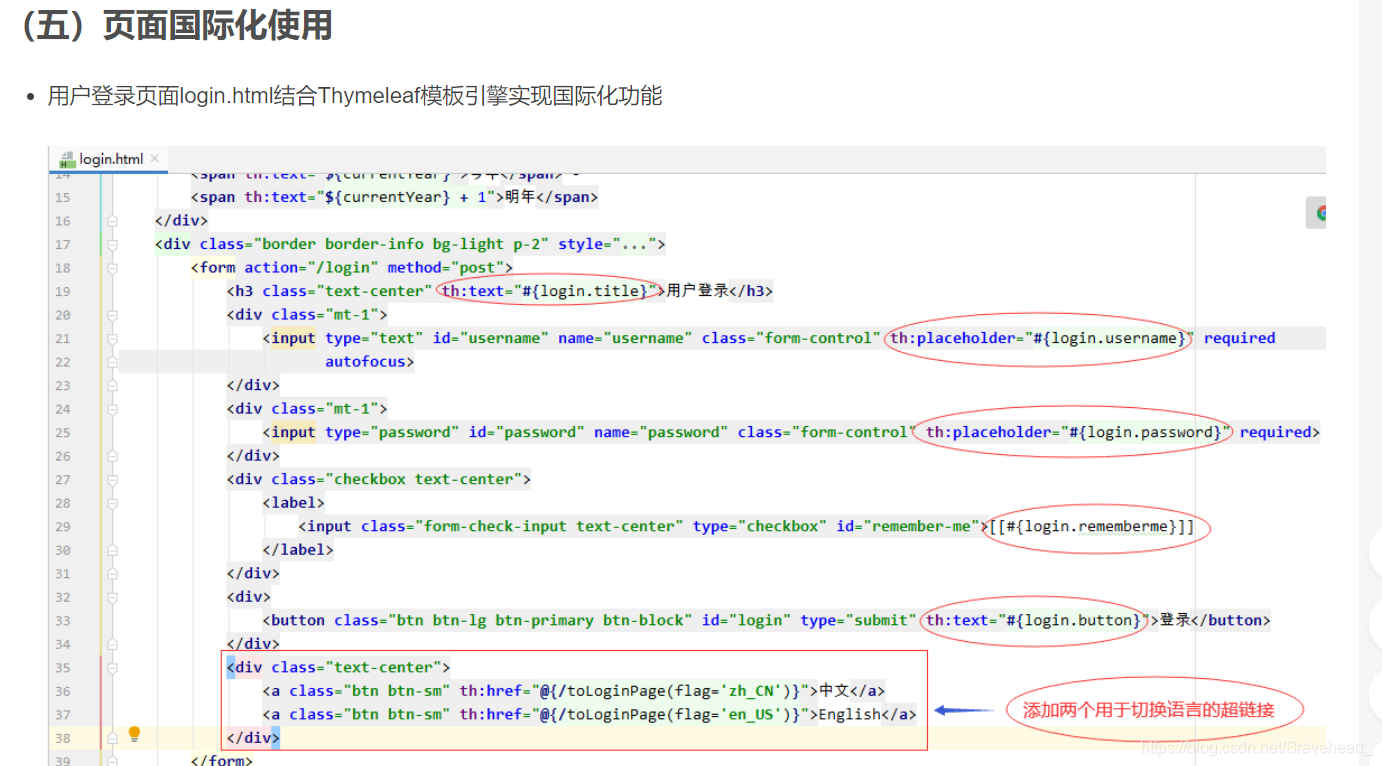The width and height of the screenshot is (1382, 766).
Task: Click the id="username" attribute on line 21
Action: pos(490,338)
